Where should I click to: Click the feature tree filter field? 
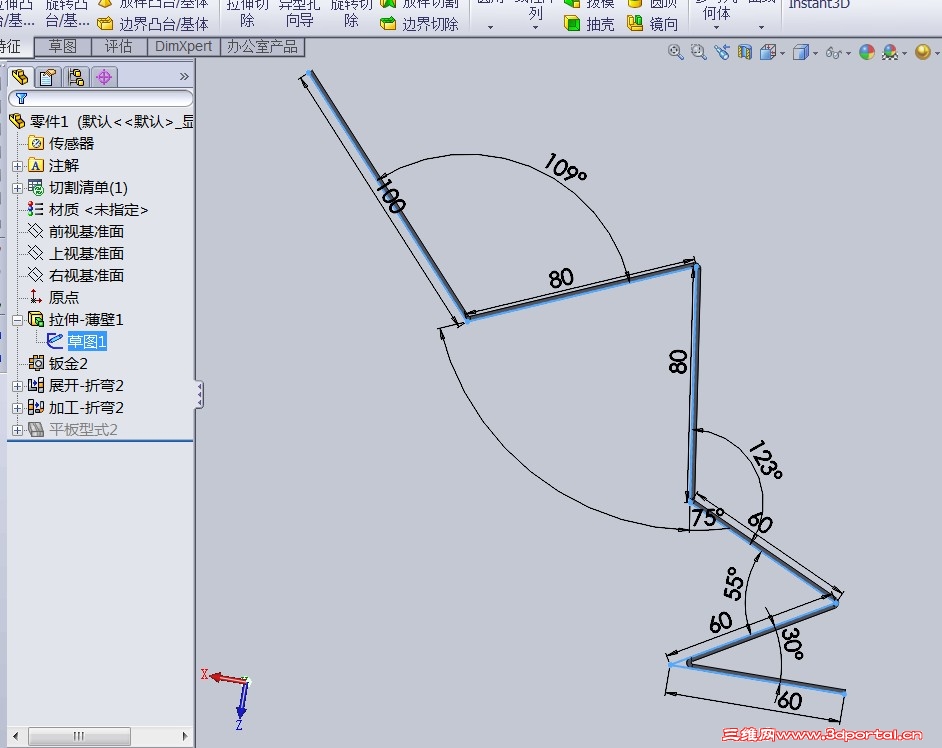pyautogui.click(x=101, y=98)
